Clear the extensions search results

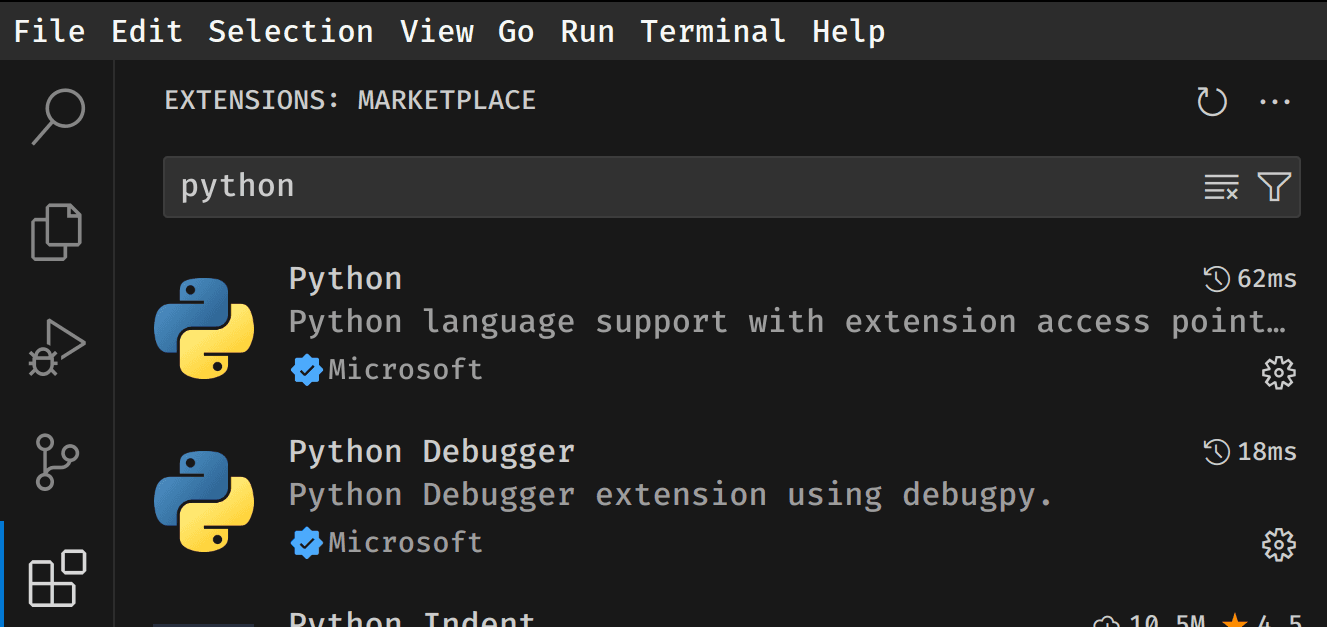coord(1221,187)
